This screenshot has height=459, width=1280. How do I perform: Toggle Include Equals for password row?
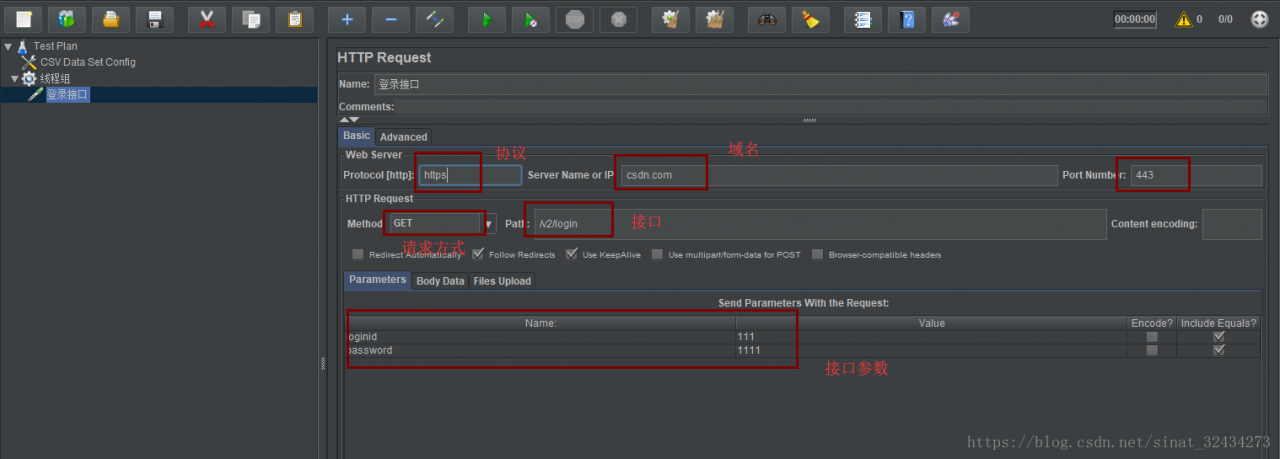pos(1218,350)
